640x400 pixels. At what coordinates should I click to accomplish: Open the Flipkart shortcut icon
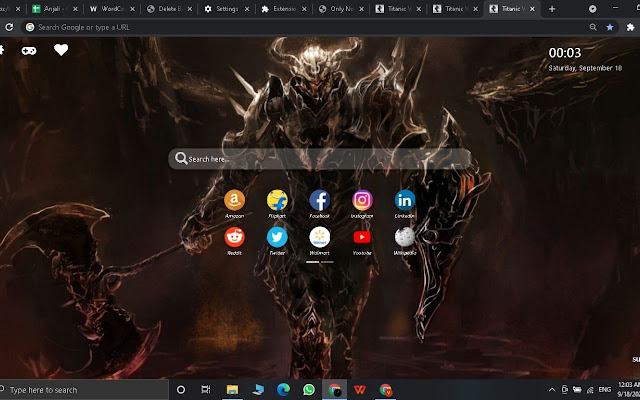[x=277, y=200]
